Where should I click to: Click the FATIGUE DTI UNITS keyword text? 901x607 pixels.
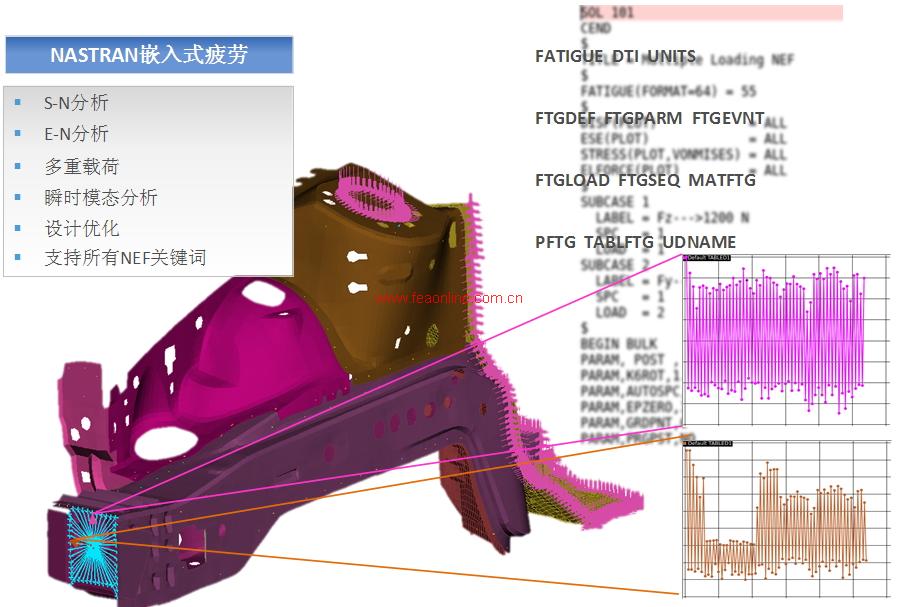(x=622, y=56)
